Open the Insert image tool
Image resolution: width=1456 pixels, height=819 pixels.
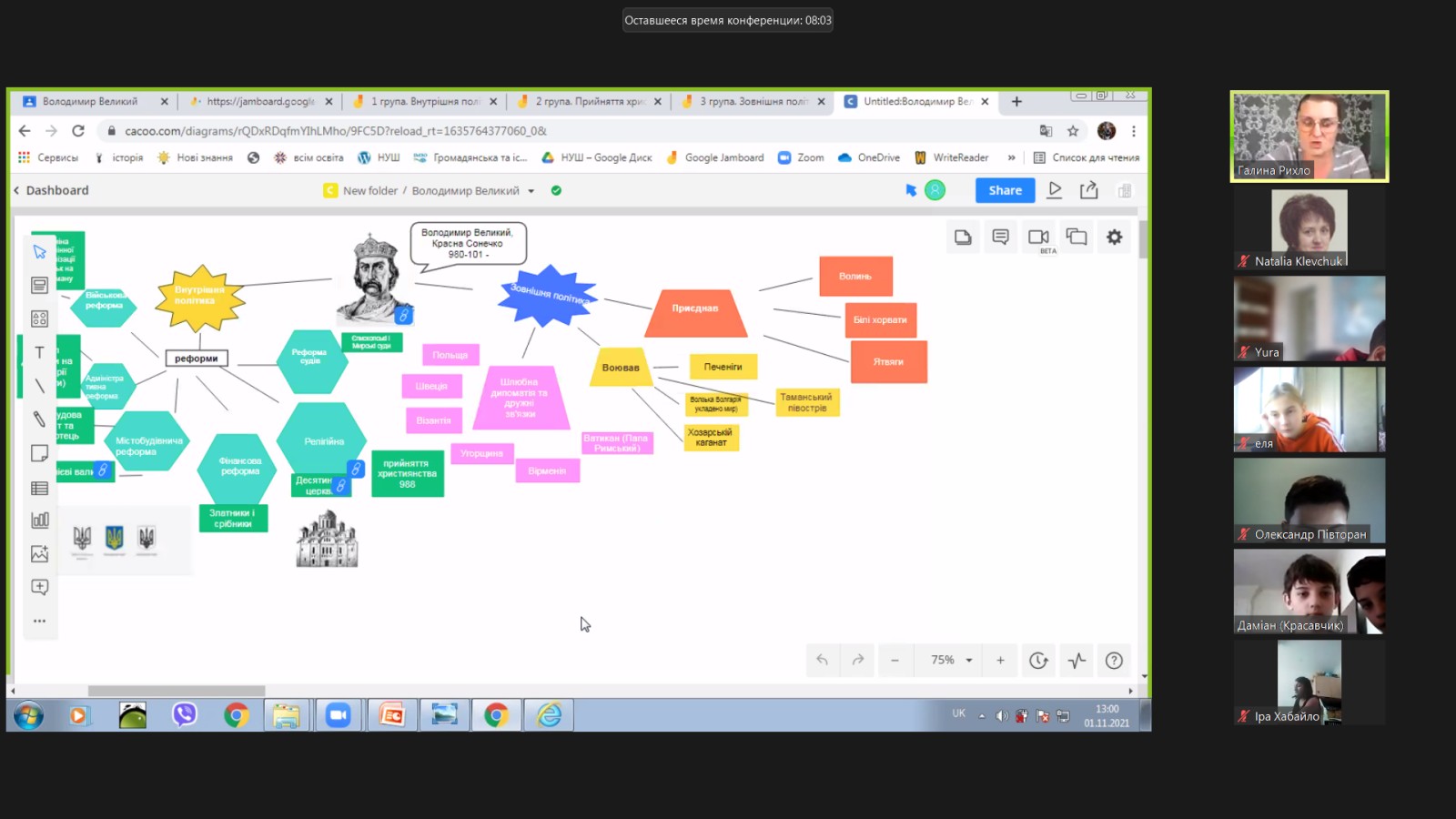(x=39, y=553)
